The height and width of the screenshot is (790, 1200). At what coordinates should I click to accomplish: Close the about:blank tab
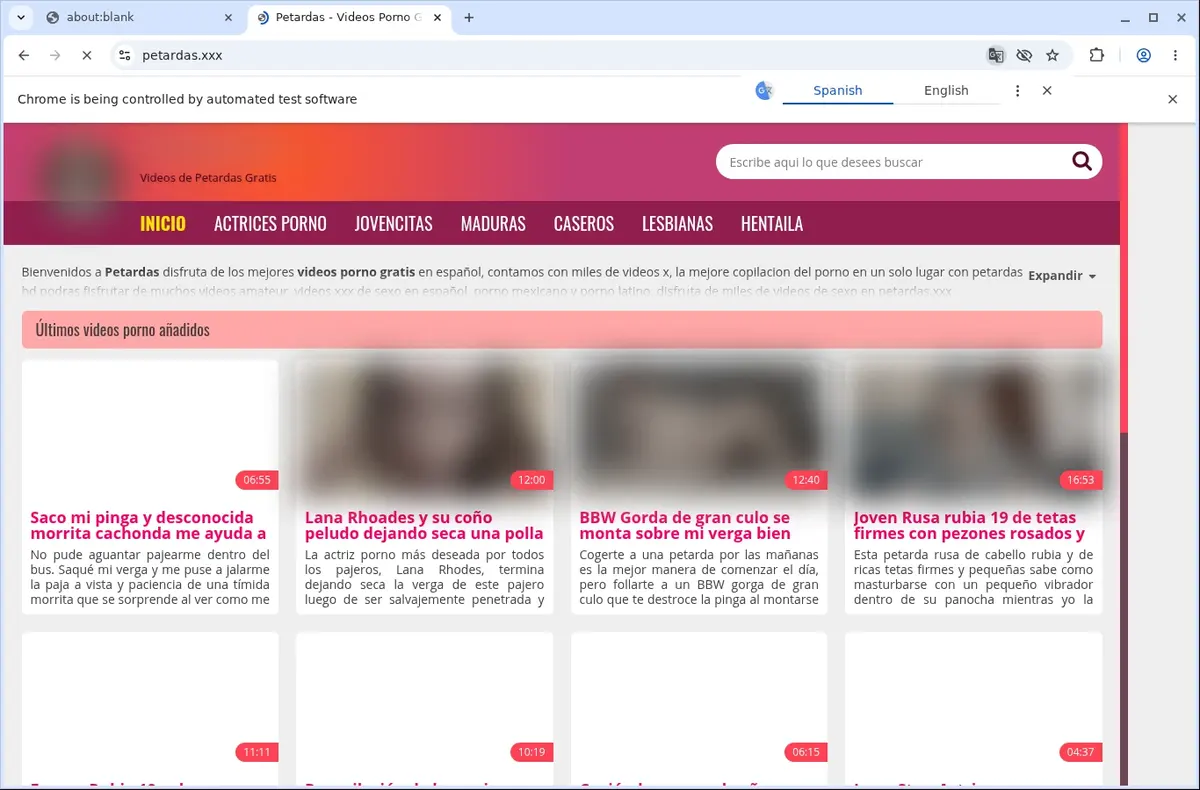tap(228, 17)
